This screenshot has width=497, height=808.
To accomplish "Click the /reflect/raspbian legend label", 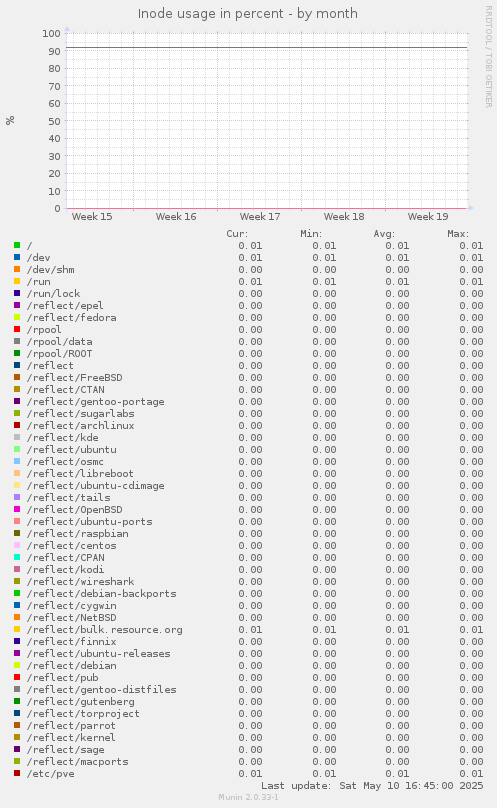I will 78,533.
